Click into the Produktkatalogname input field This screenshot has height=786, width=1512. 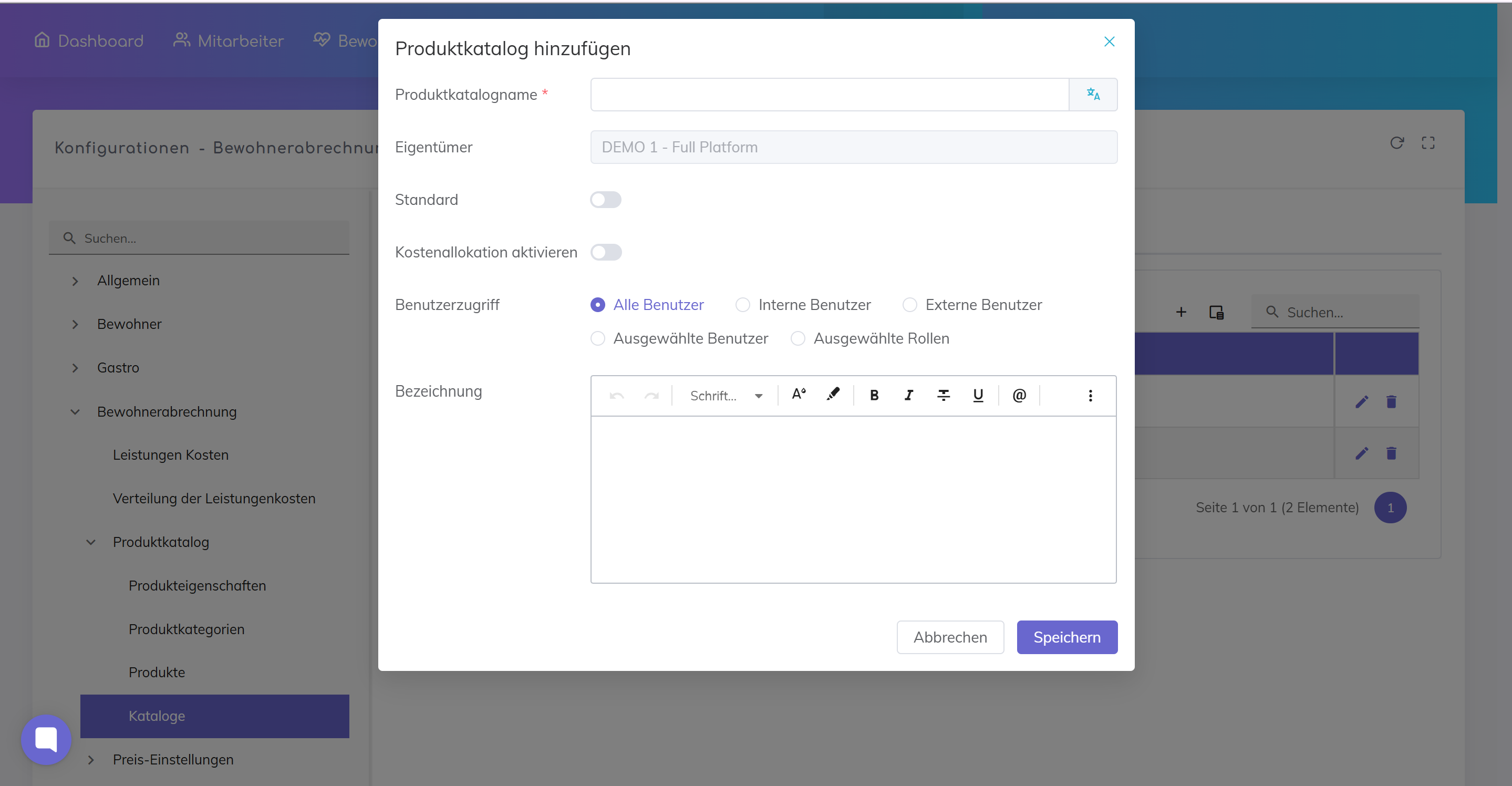coord(829,95)
